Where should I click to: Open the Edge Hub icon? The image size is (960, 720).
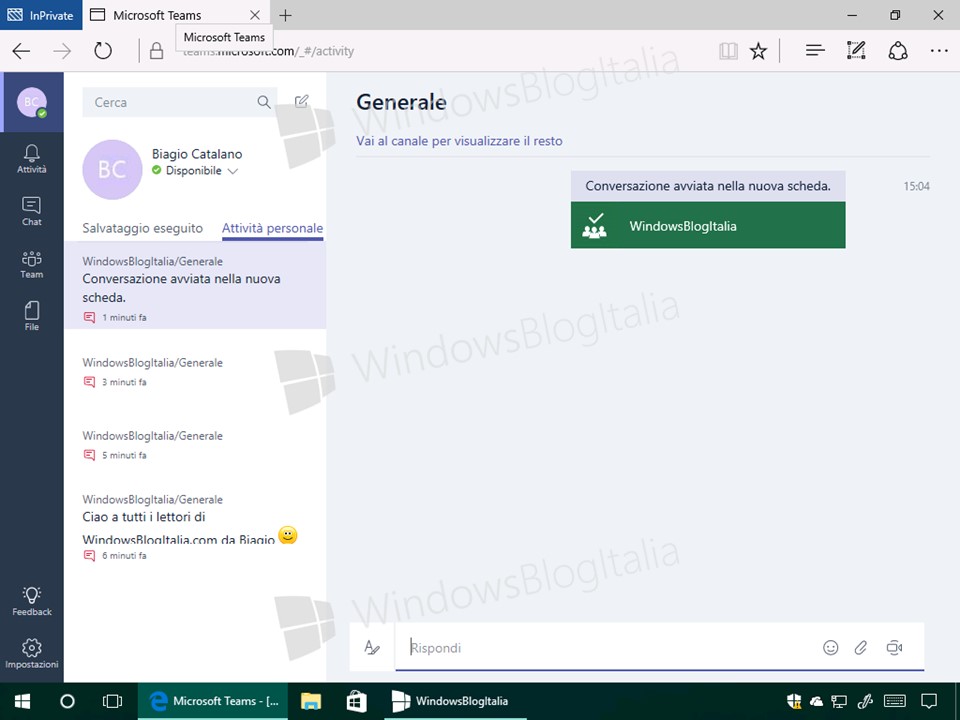click(x=815, y=51)
